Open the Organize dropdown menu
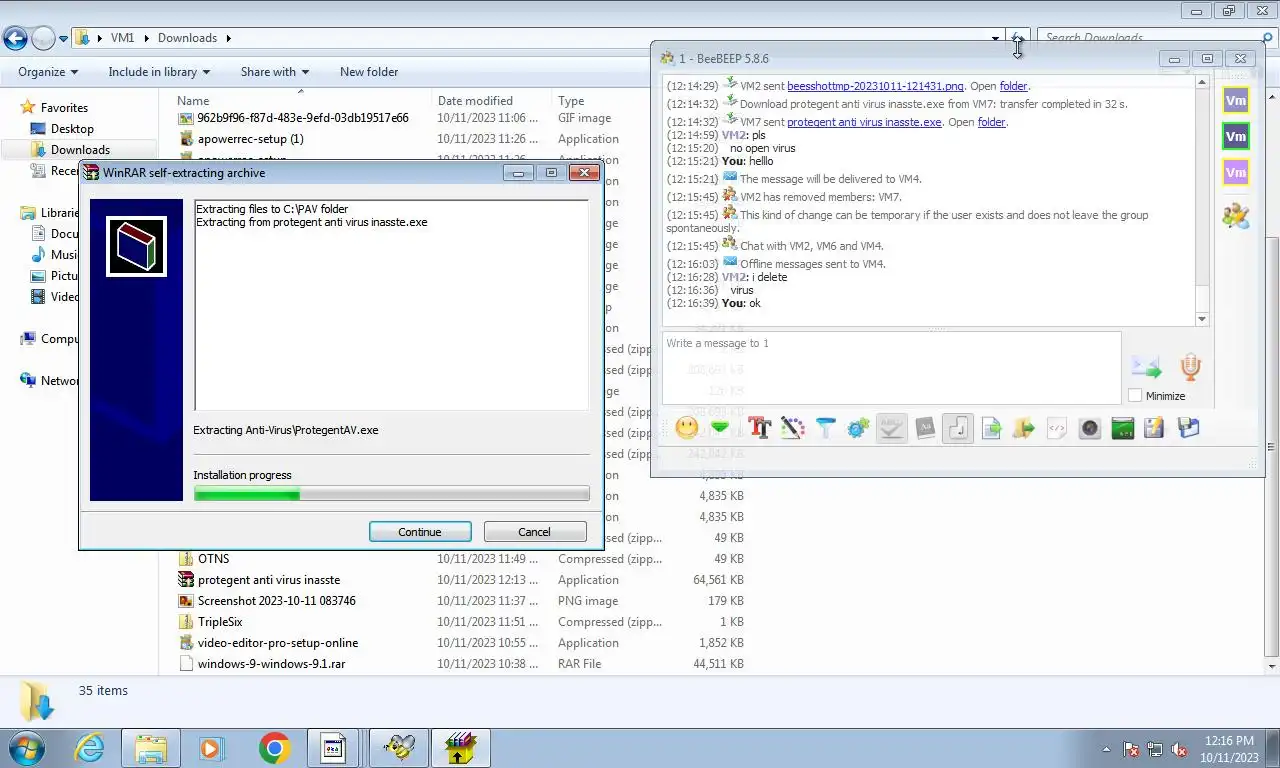This screenshot has height=768, width=1280. (48, 72)
